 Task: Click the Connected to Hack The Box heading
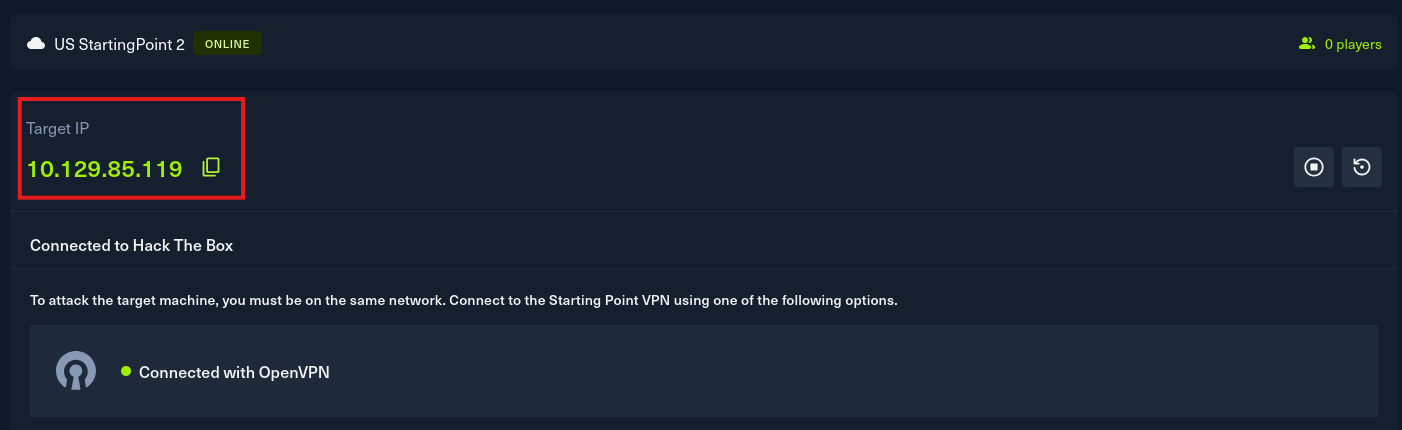pos(131,245)
